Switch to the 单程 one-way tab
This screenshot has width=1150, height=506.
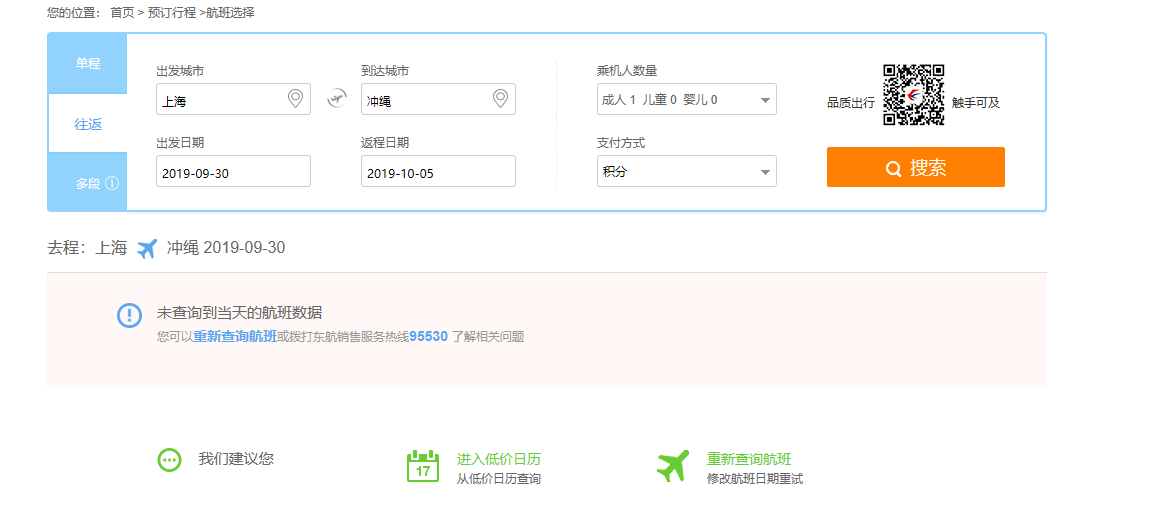coord(88,63)
